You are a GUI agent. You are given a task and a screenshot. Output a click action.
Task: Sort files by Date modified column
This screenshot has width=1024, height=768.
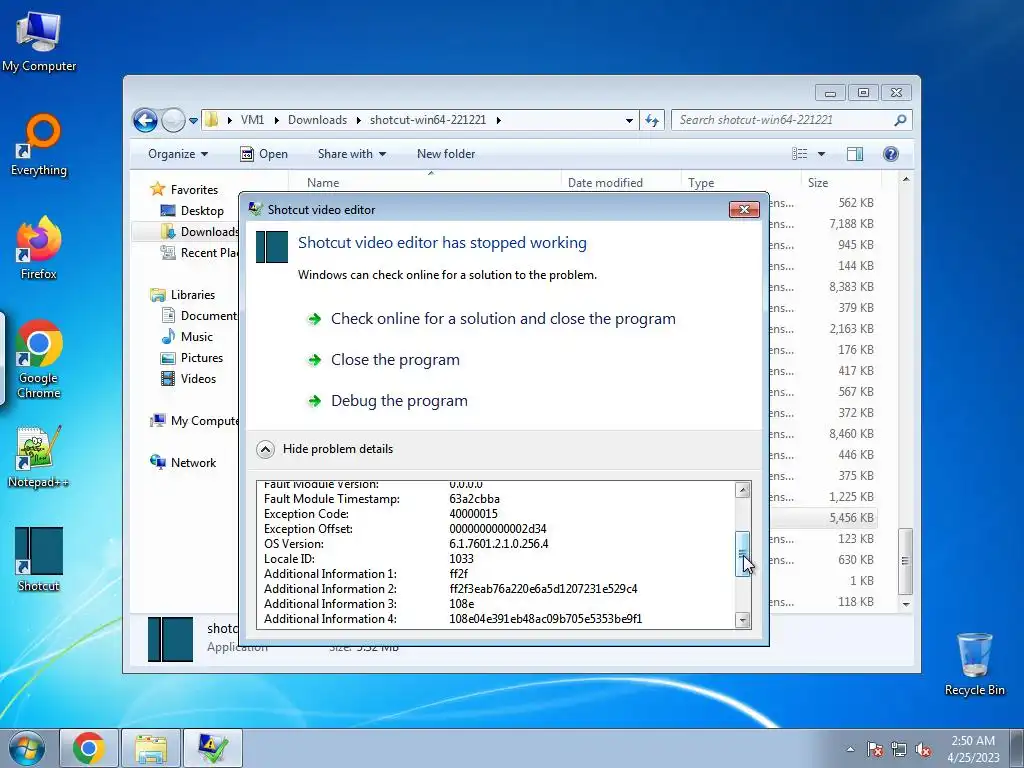coord(620,183)
